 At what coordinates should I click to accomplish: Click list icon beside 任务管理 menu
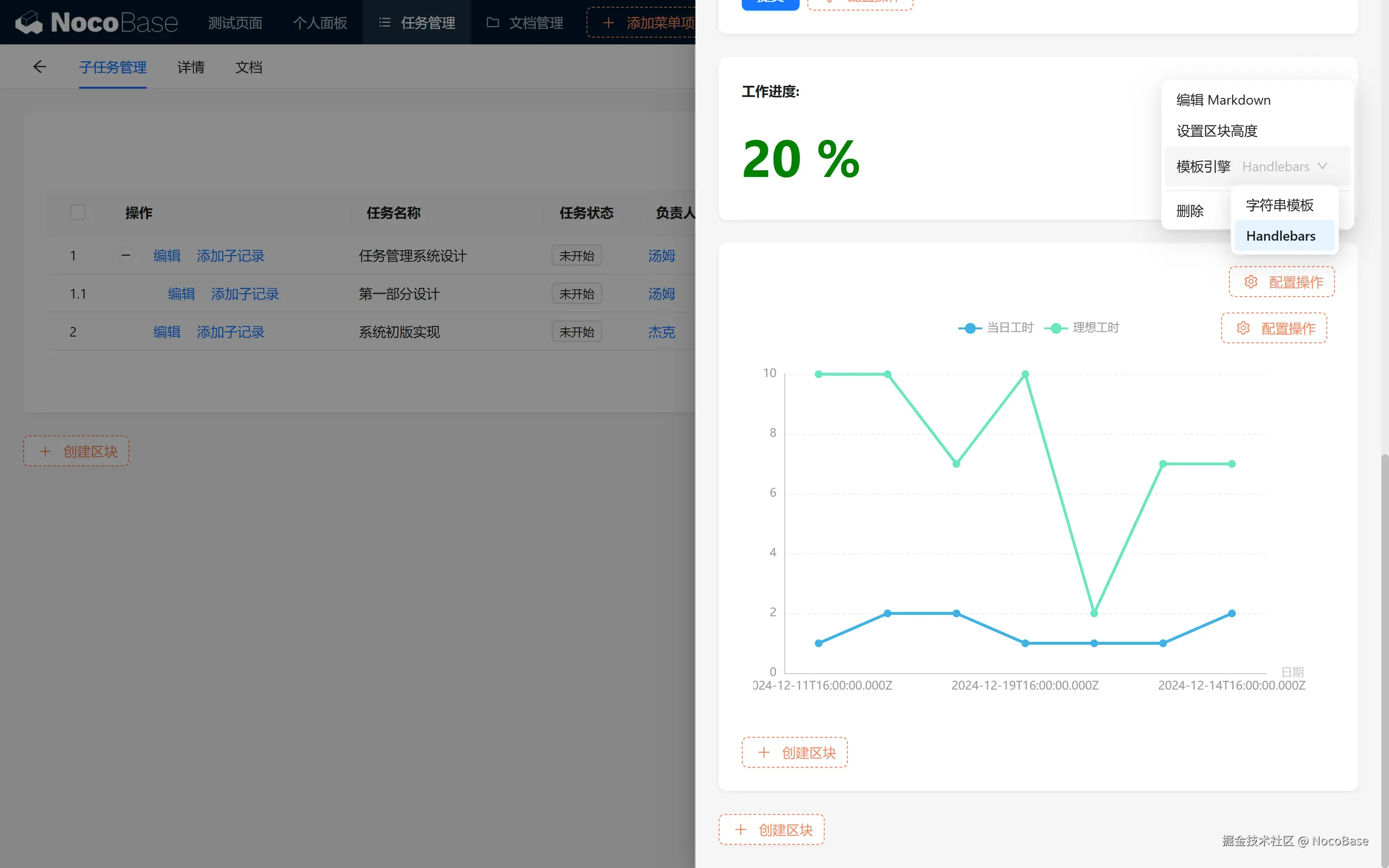click(x=384, y=22)
